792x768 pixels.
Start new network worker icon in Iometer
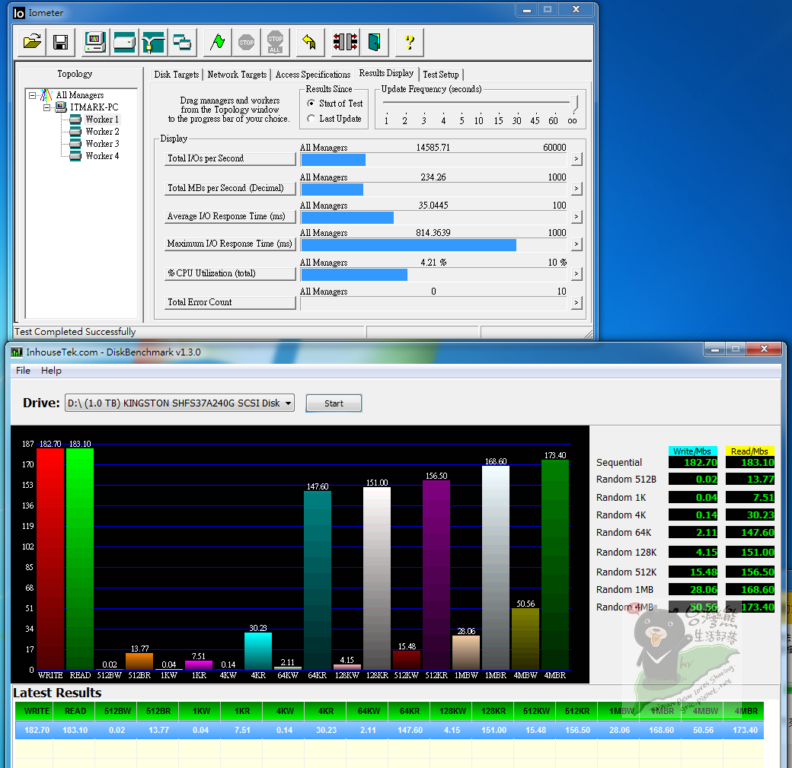[x=153, y=42]
